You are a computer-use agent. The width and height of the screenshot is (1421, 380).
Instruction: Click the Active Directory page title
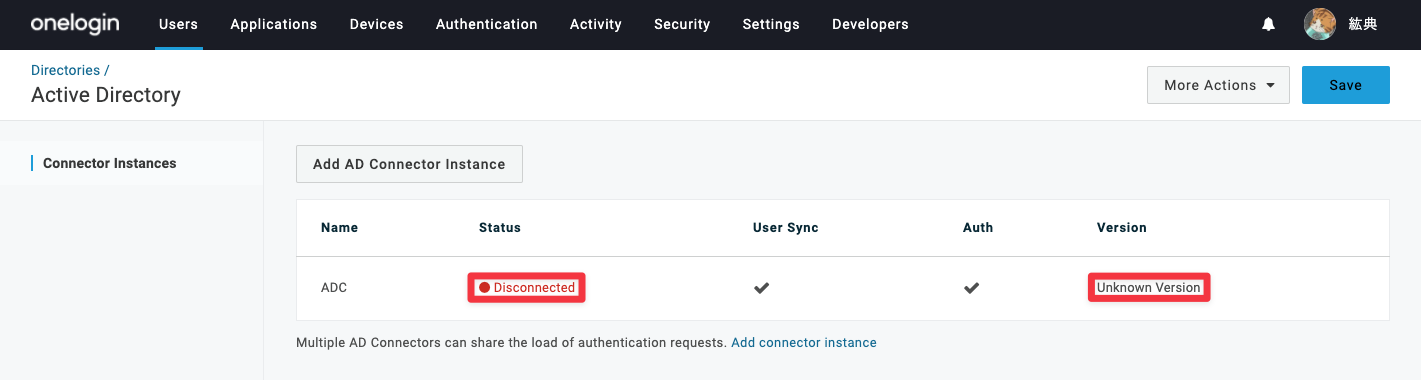(x=106, y=95)
